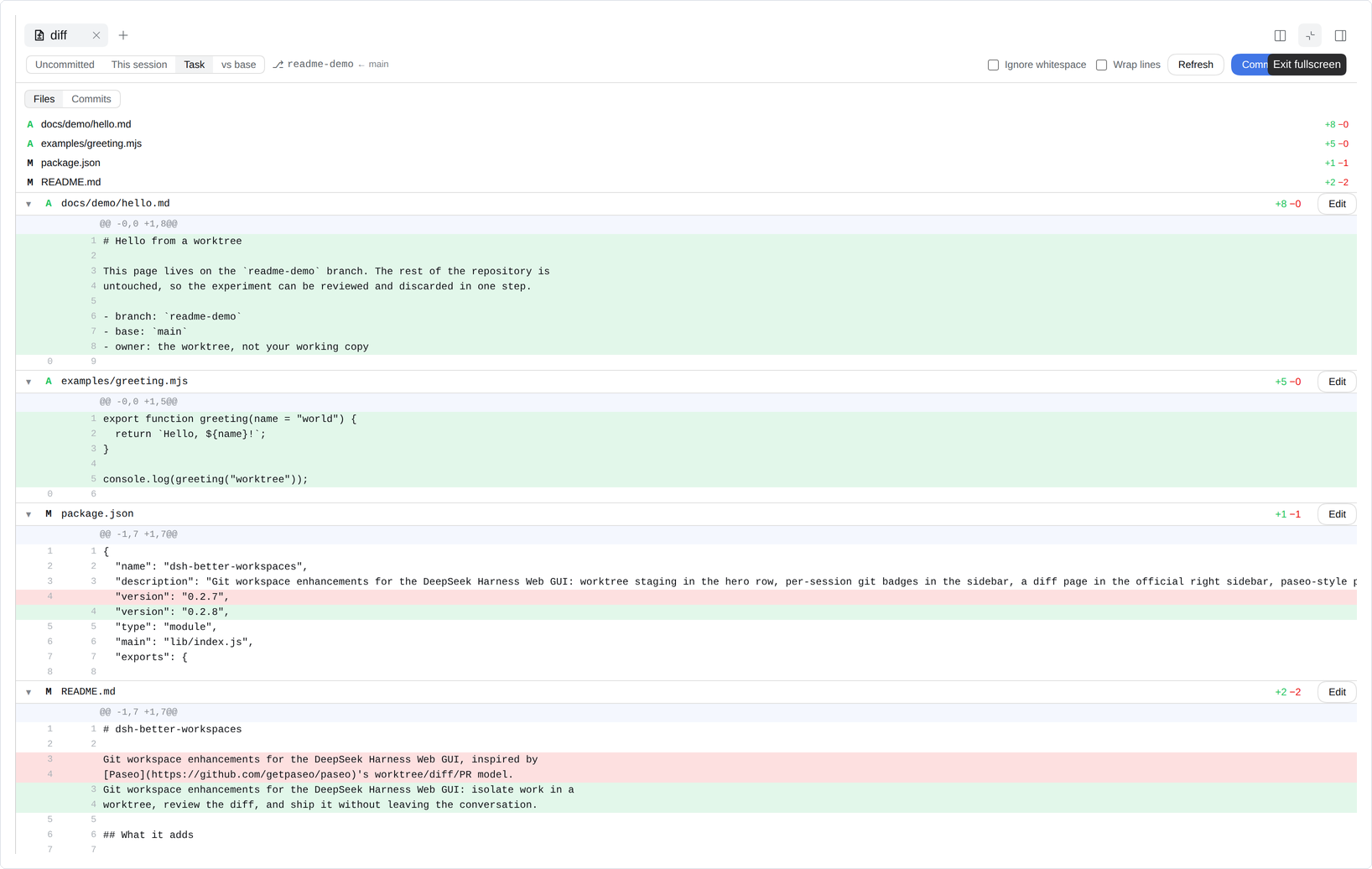The image size is (1372, 869).
Task: Click the +8 −0 stat in file list
Action: (x=1336, y=124)
